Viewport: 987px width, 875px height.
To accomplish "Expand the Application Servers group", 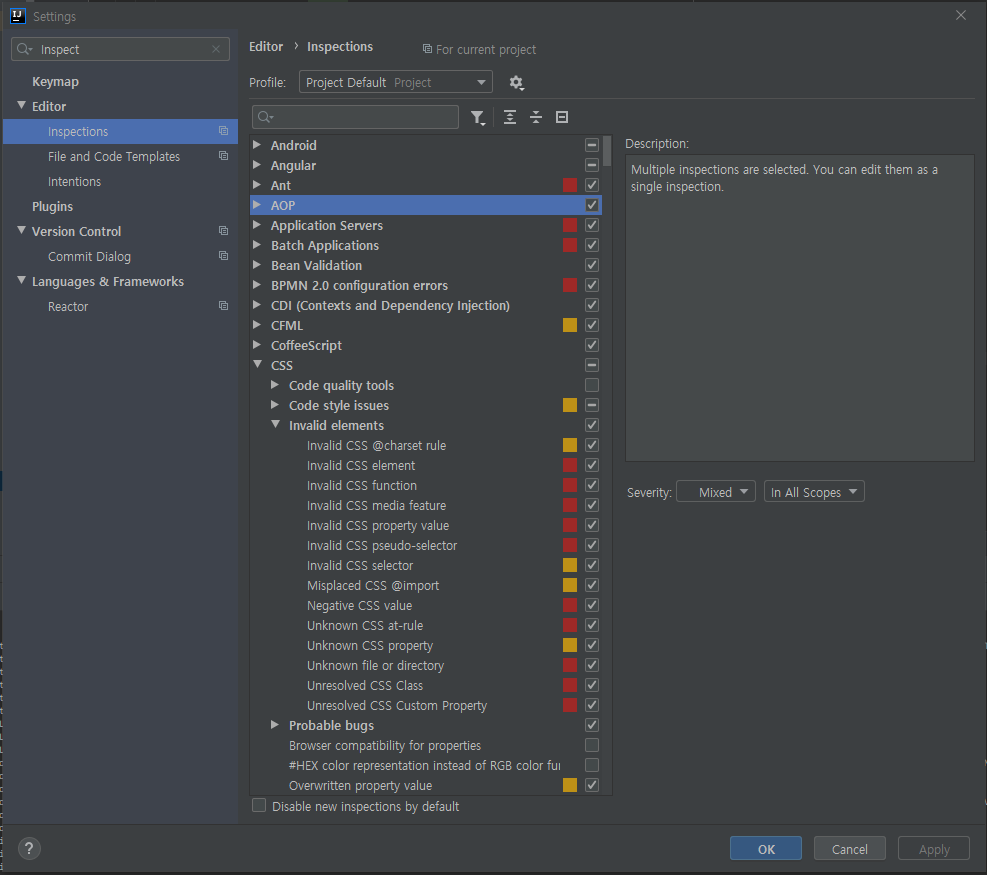I will [257, 225].
